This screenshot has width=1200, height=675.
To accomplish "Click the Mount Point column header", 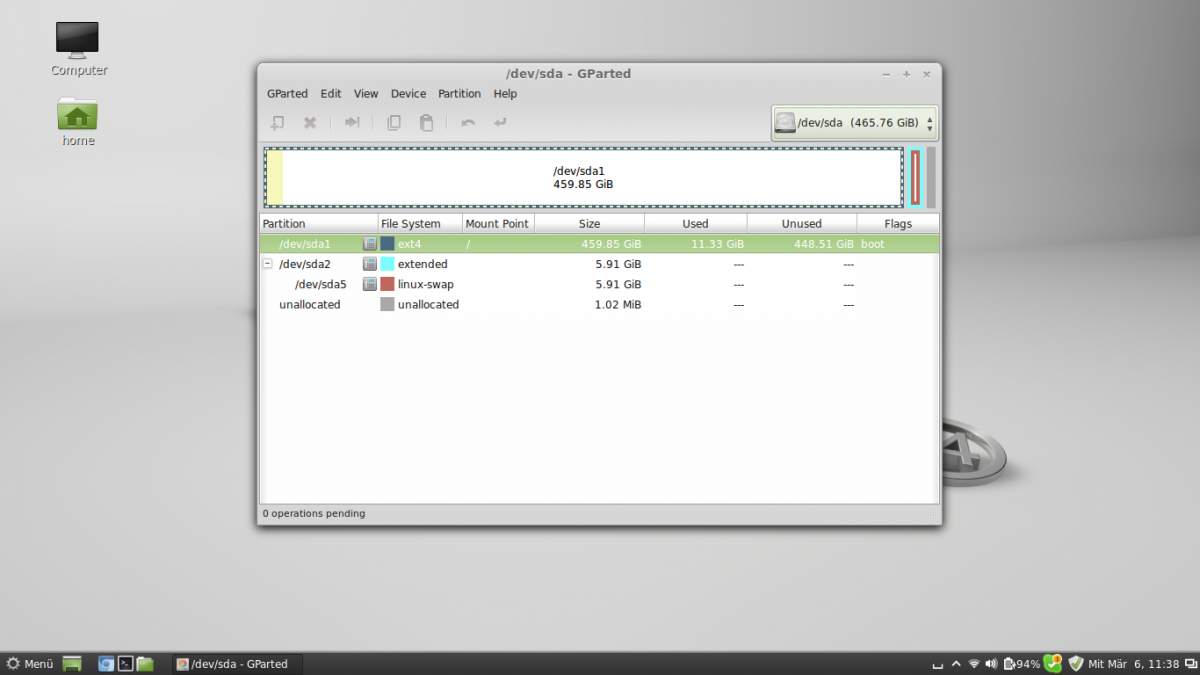I will [498, 224].
